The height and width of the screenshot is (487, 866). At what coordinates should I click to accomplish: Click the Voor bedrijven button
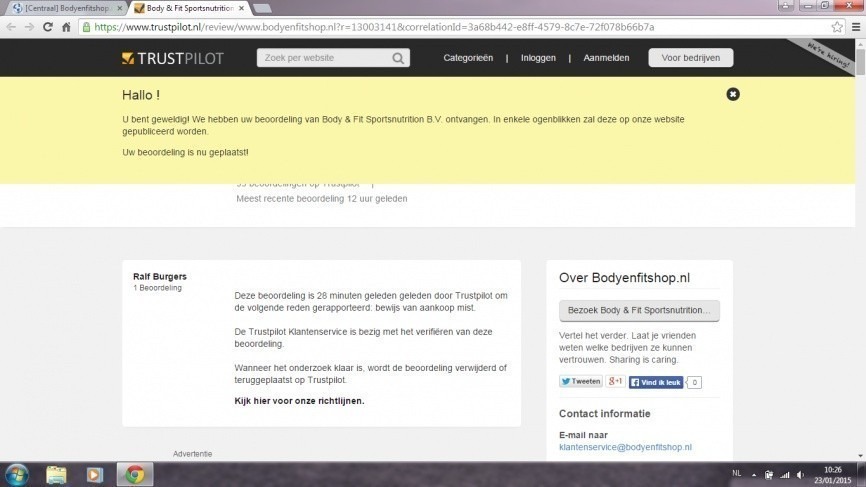click(690, 58)
